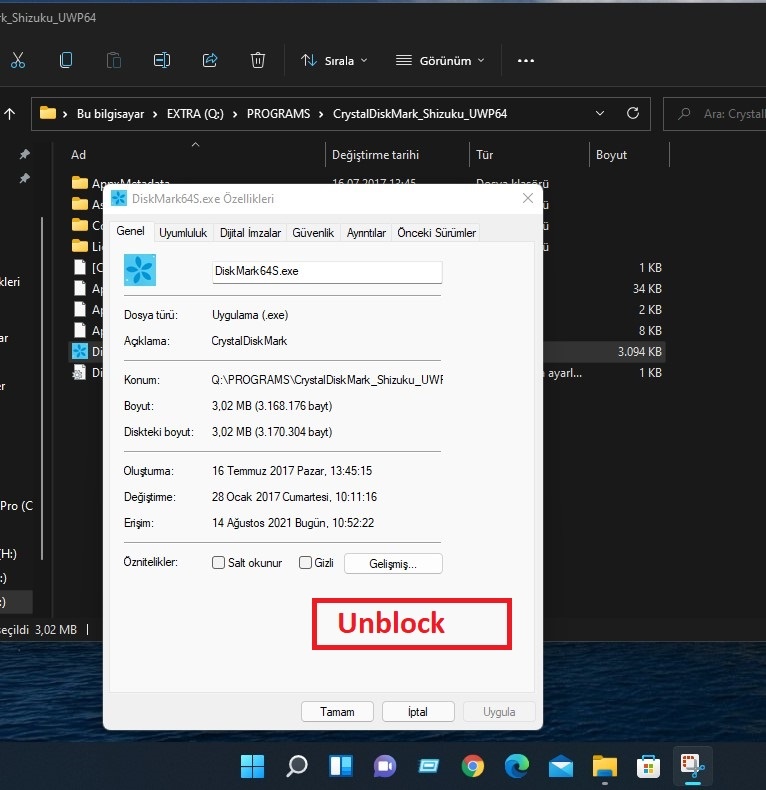766x790 pixels.
Task: Click the Share icon in Explorer toolbar
Action: click(x=210, y=60)
